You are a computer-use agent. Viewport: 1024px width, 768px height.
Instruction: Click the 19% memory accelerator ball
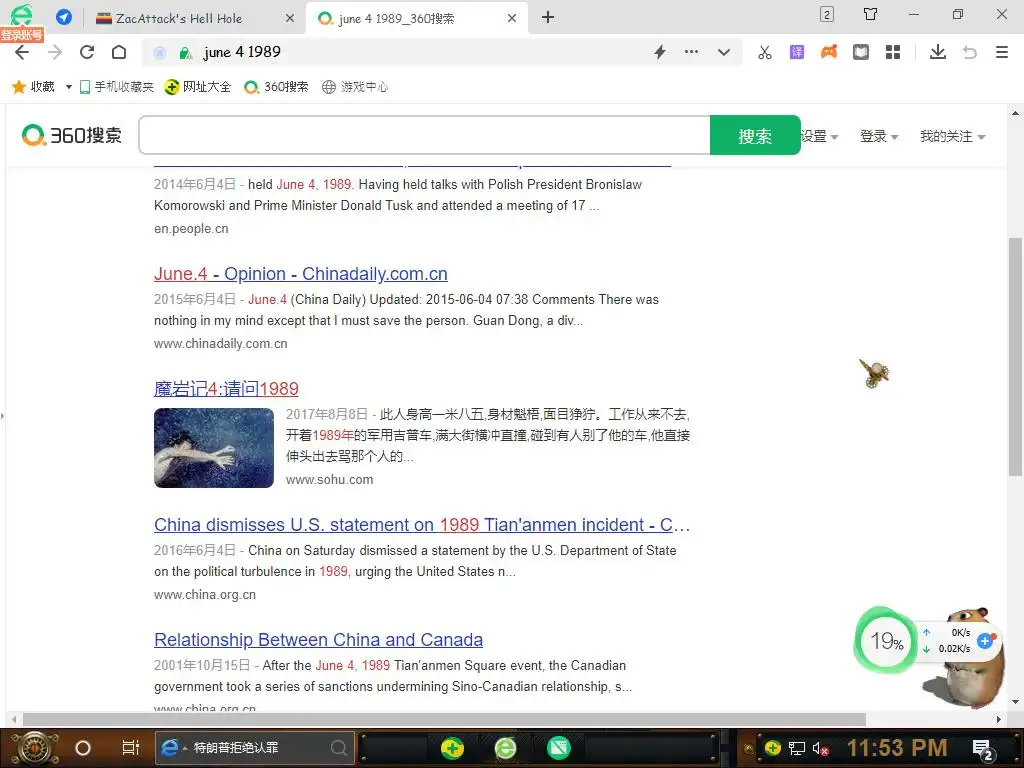(886, 641)
